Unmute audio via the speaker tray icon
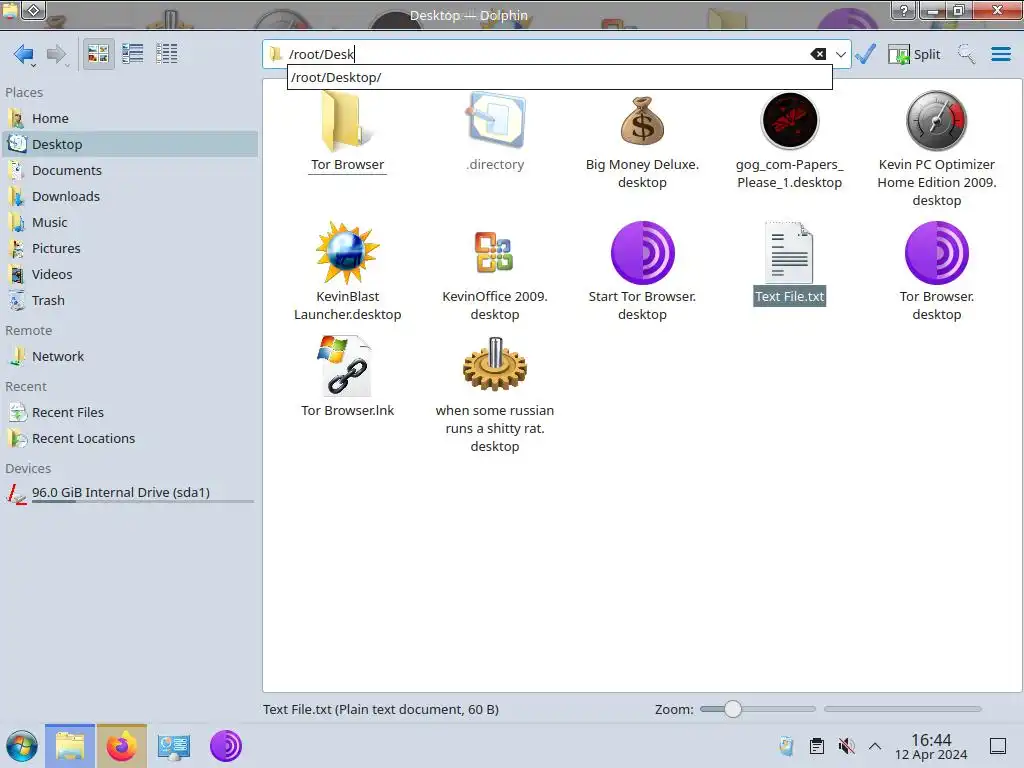1024x768 pixels. tap(846, 746)
